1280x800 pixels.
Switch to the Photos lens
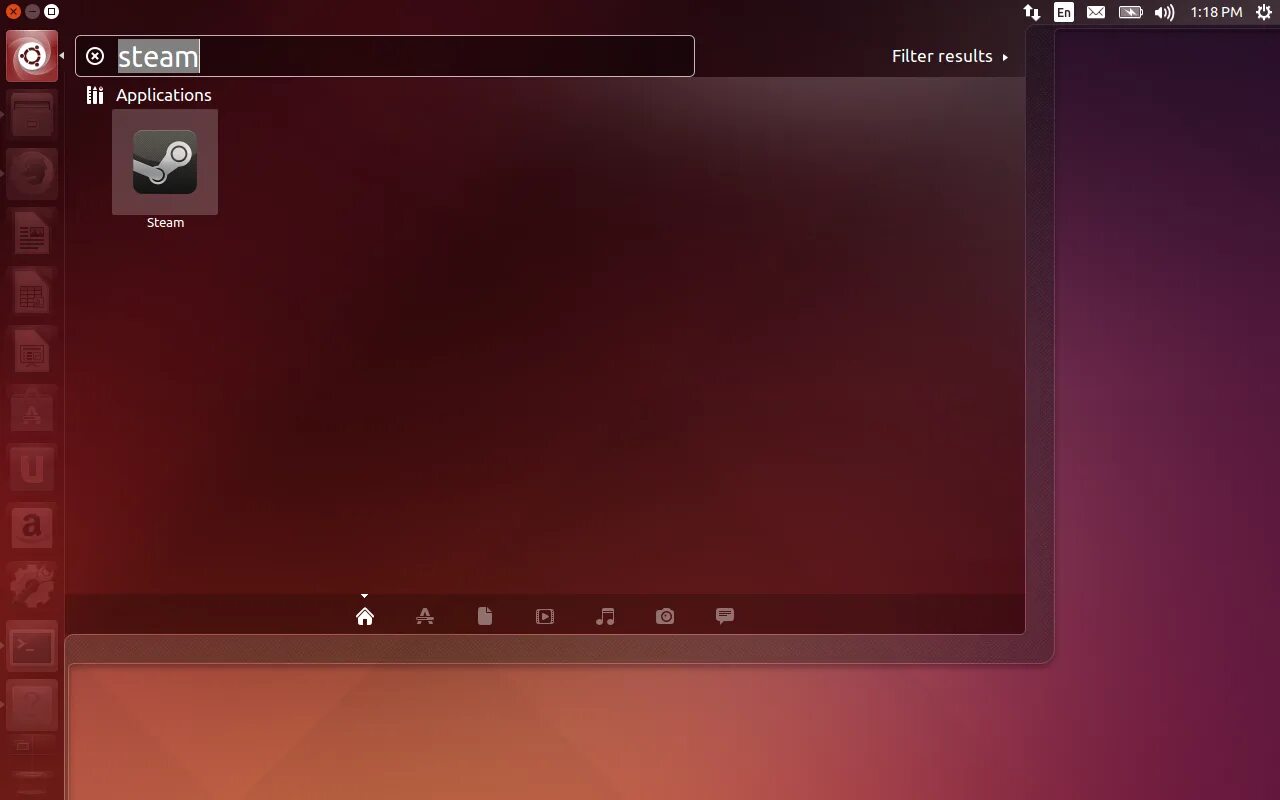click(x=665, y=616)
